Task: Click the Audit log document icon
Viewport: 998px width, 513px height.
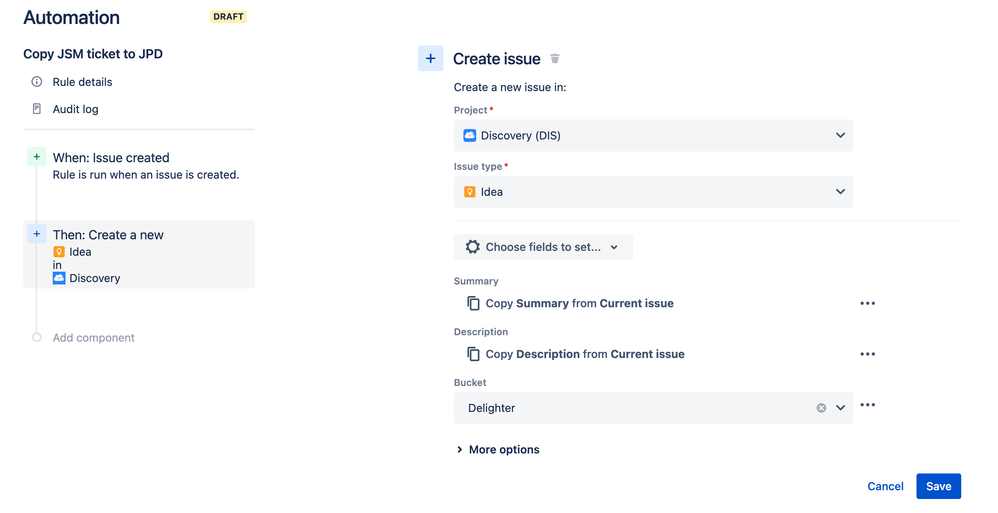Action: [37, 109]
